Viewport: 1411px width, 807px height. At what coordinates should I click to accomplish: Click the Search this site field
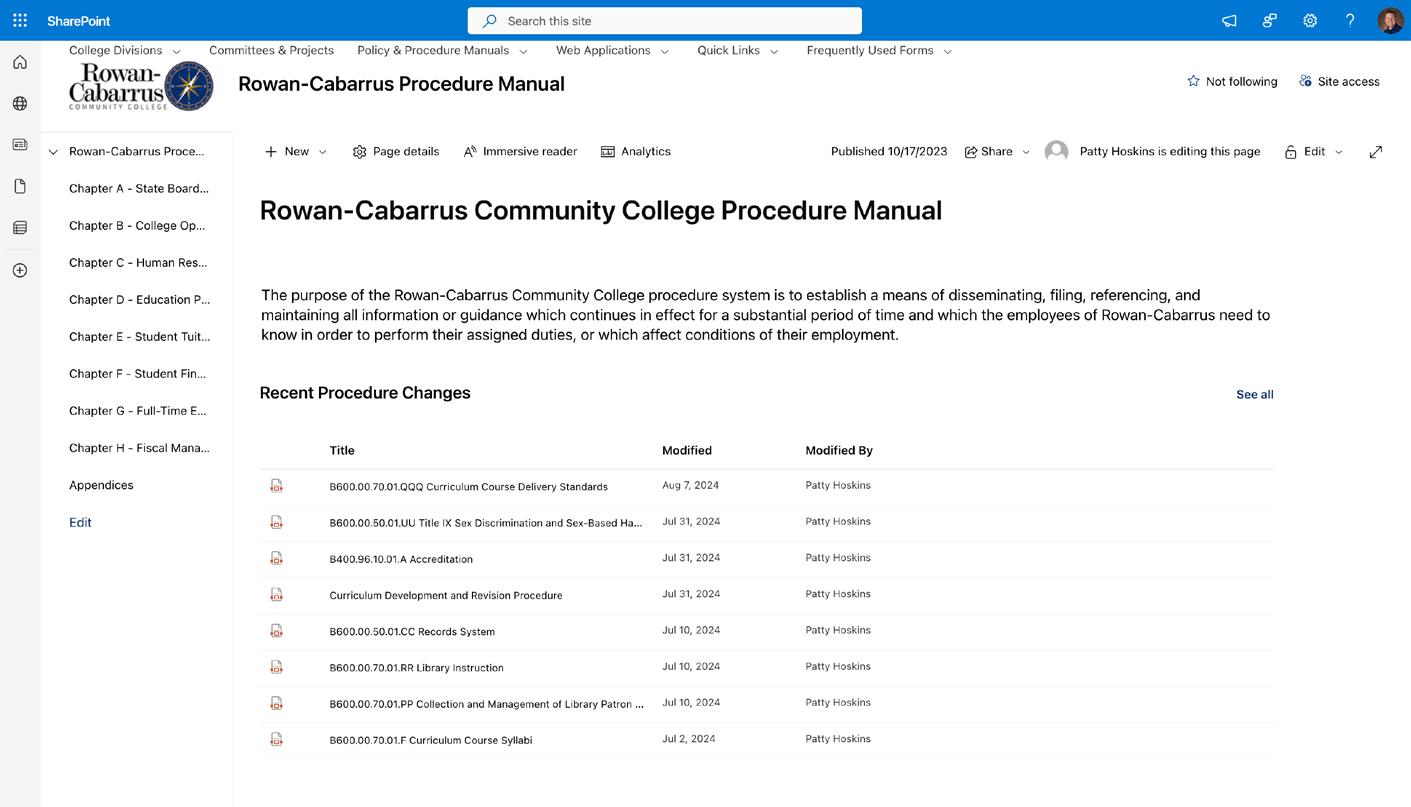(x=664, y=21)
